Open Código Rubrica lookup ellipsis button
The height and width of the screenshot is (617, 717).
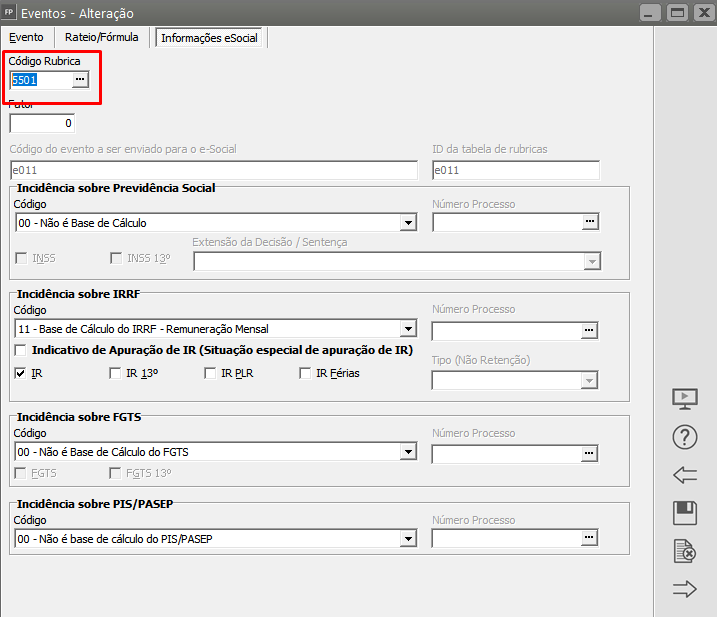coord(80,80)
